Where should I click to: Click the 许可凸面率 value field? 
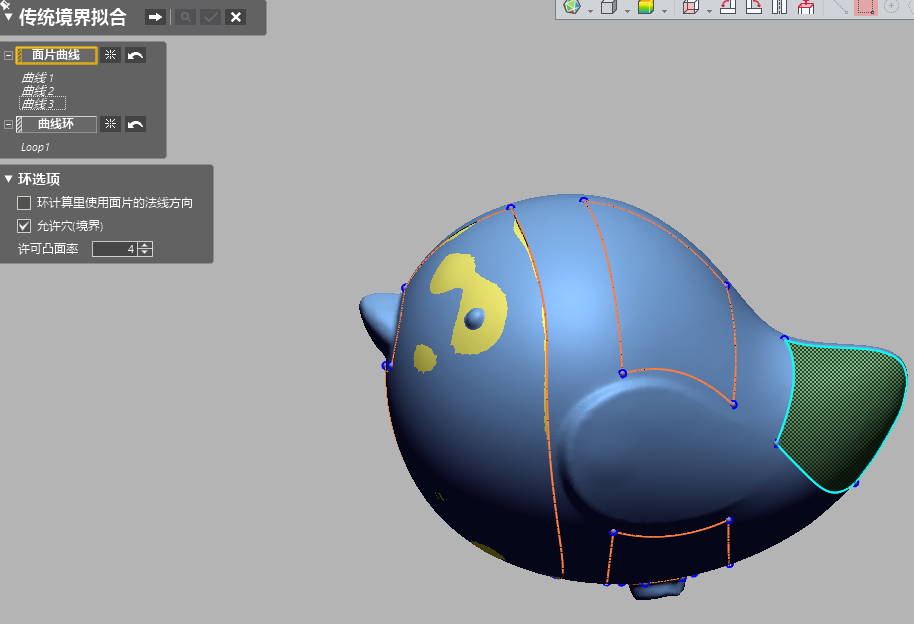(x=115, y=249)
